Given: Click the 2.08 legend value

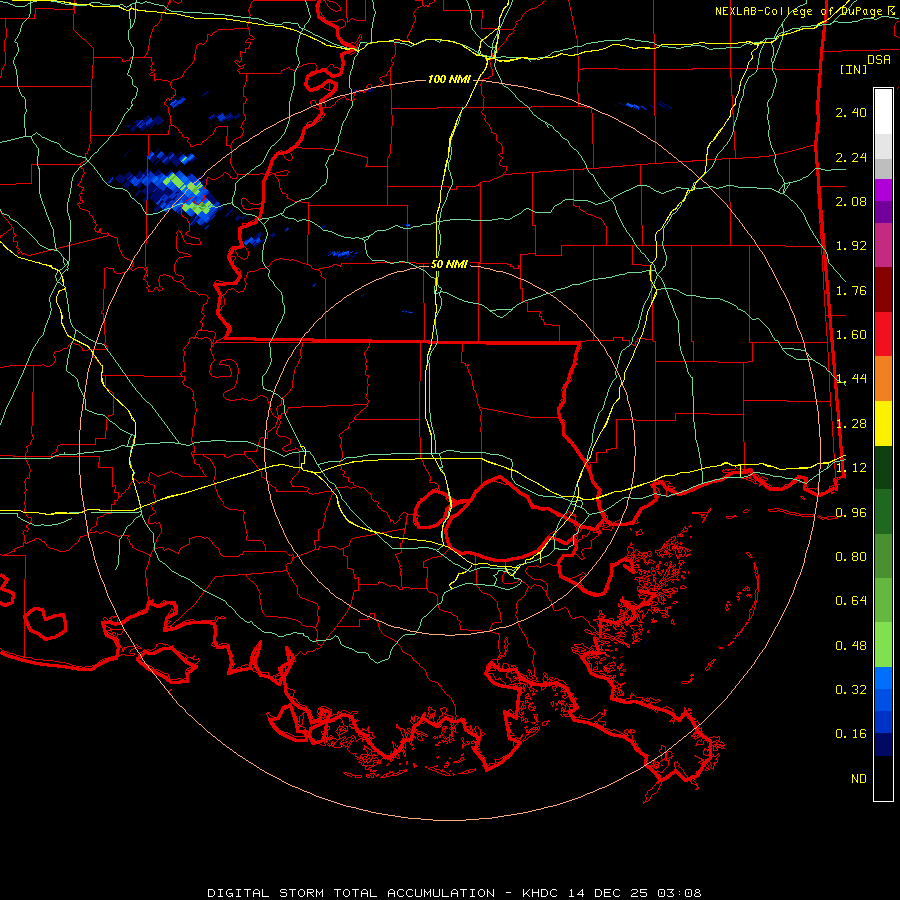Looking at the screenshot, I should click(x=851, y=201).
